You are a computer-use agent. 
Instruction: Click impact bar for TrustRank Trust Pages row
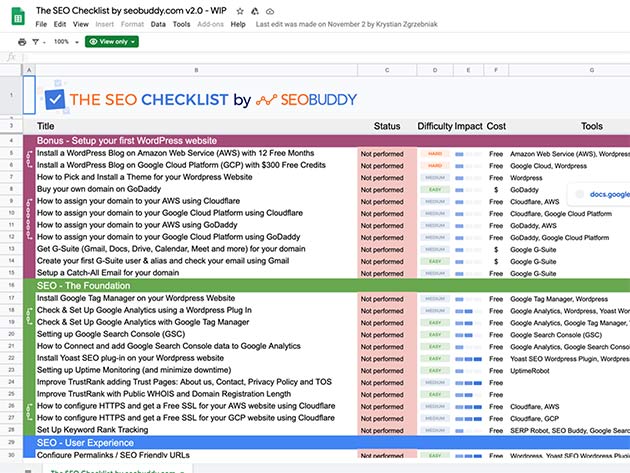point(468,383)
